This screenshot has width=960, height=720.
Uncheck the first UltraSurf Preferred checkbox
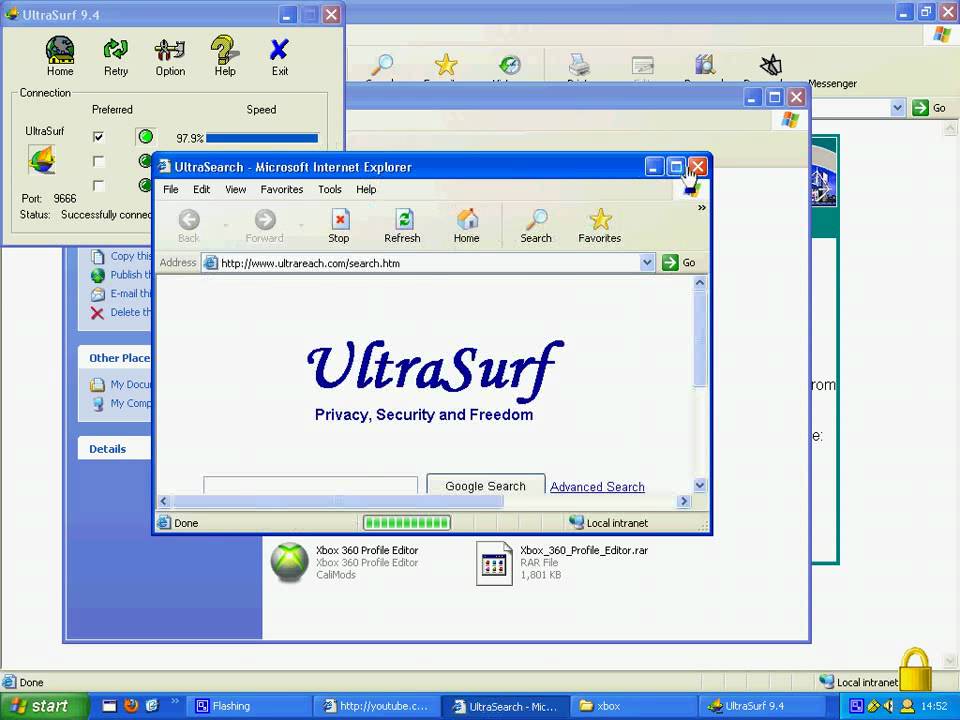[x=98, y=137]
